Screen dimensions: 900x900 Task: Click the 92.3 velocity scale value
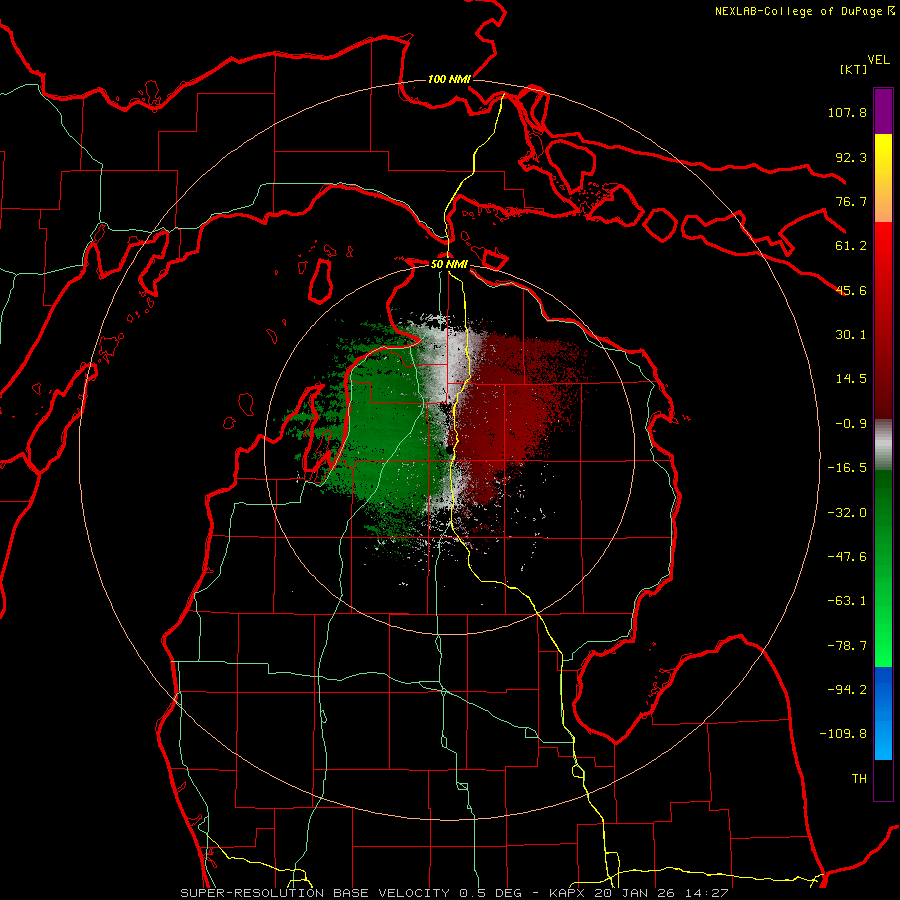tap(851, 157)
